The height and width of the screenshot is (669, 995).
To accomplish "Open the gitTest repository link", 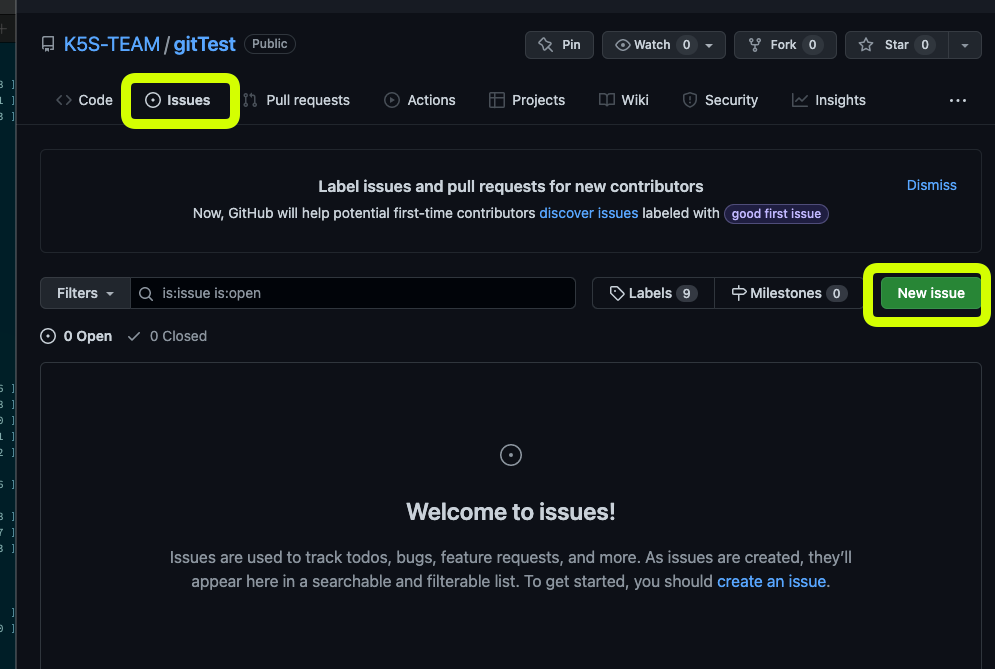I will pyautogui.click(x=204, y=44).
